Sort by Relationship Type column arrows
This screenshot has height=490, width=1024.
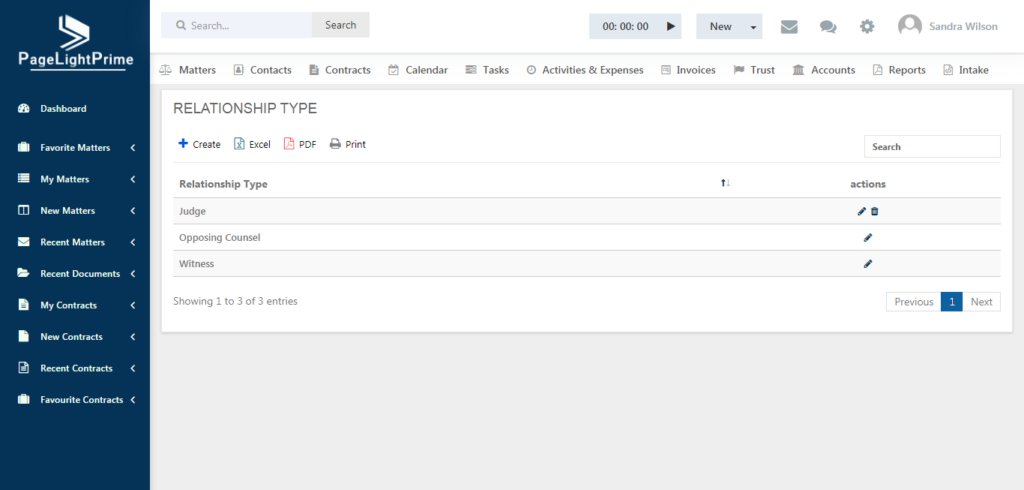[725, 184]
